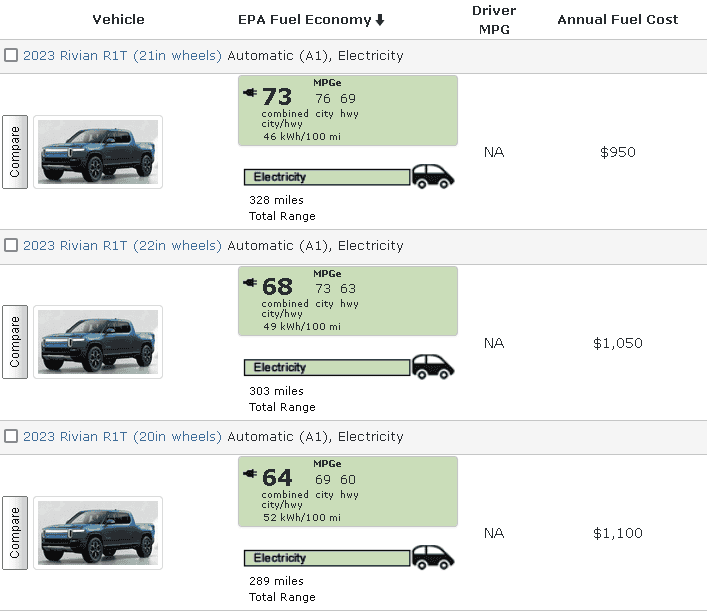This screenshot has height=614, width=725.
Task: View the 22in wheels Rivian R1T photo
Action: pyautogui.click(x=98, y=342)
